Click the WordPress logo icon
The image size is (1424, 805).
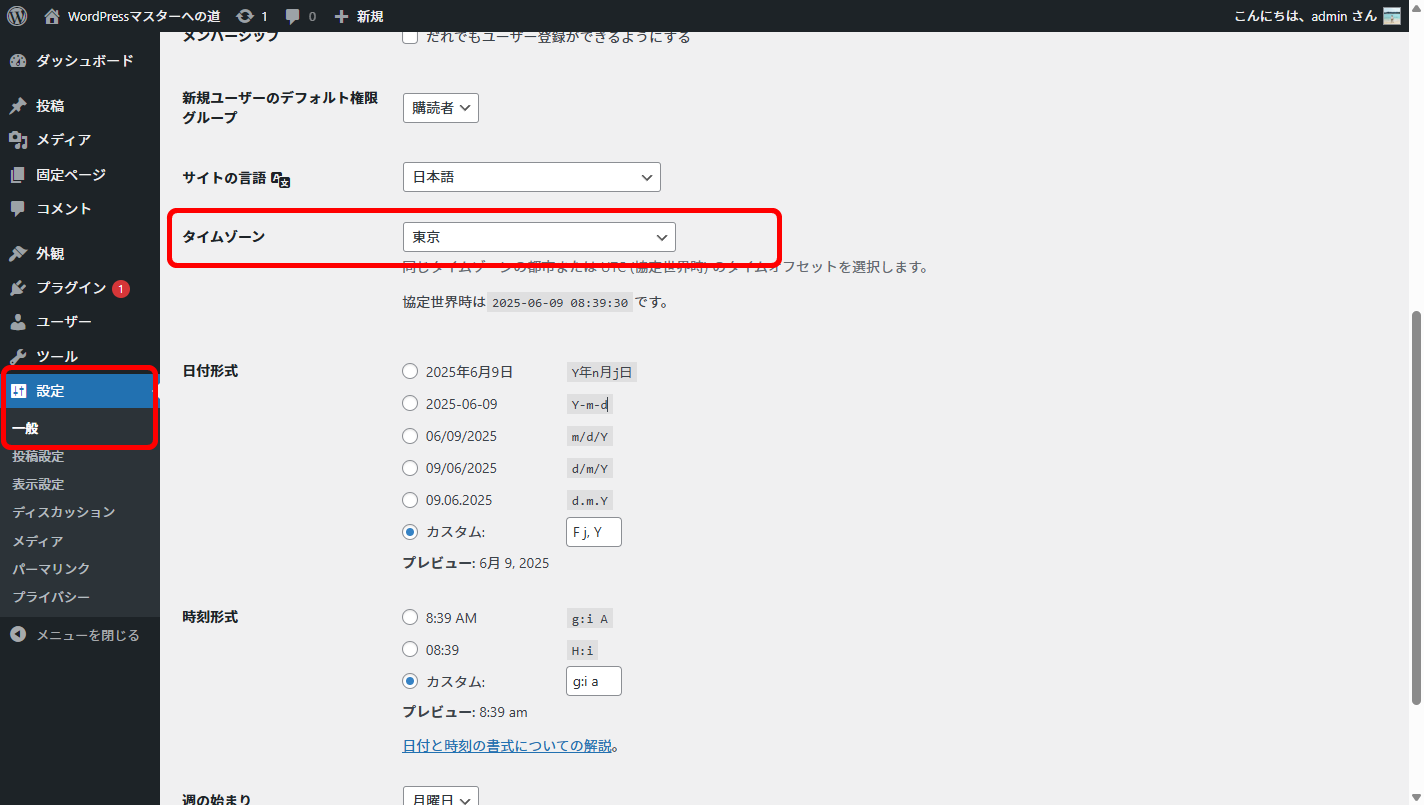coord(17,16)
